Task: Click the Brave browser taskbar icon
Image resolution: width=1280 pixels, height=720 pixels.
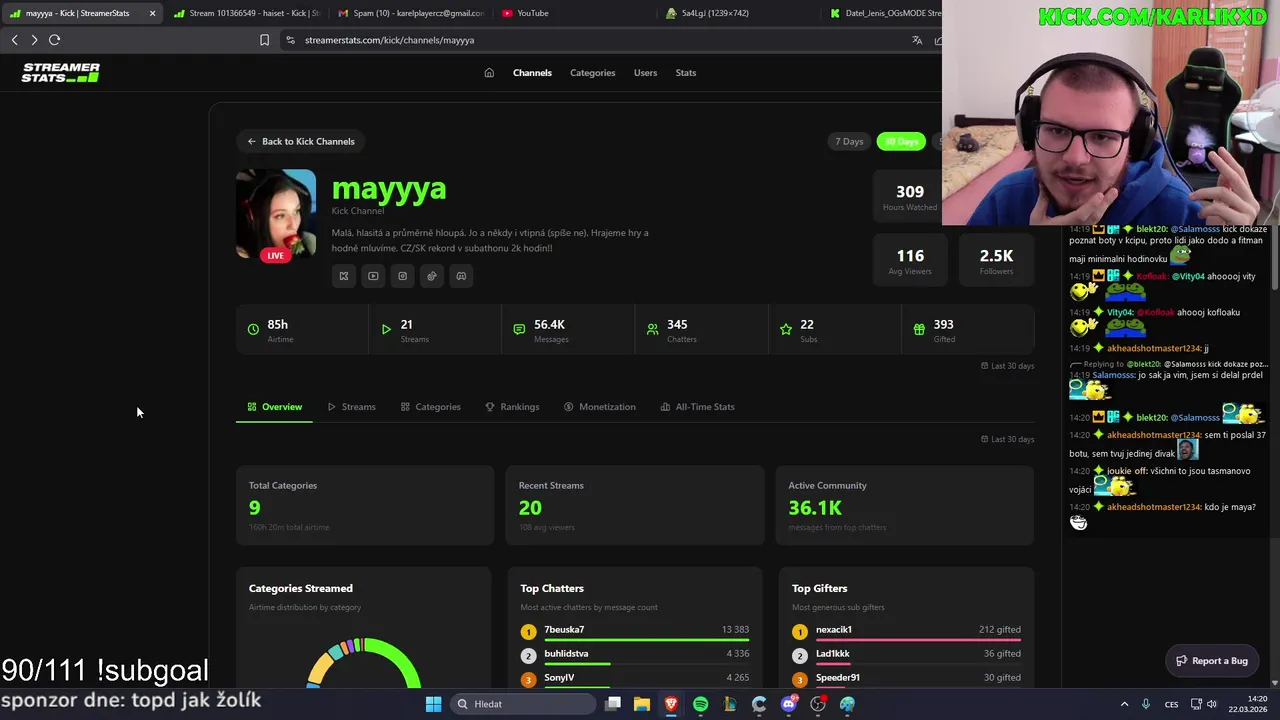Action: tap(671, 704)
